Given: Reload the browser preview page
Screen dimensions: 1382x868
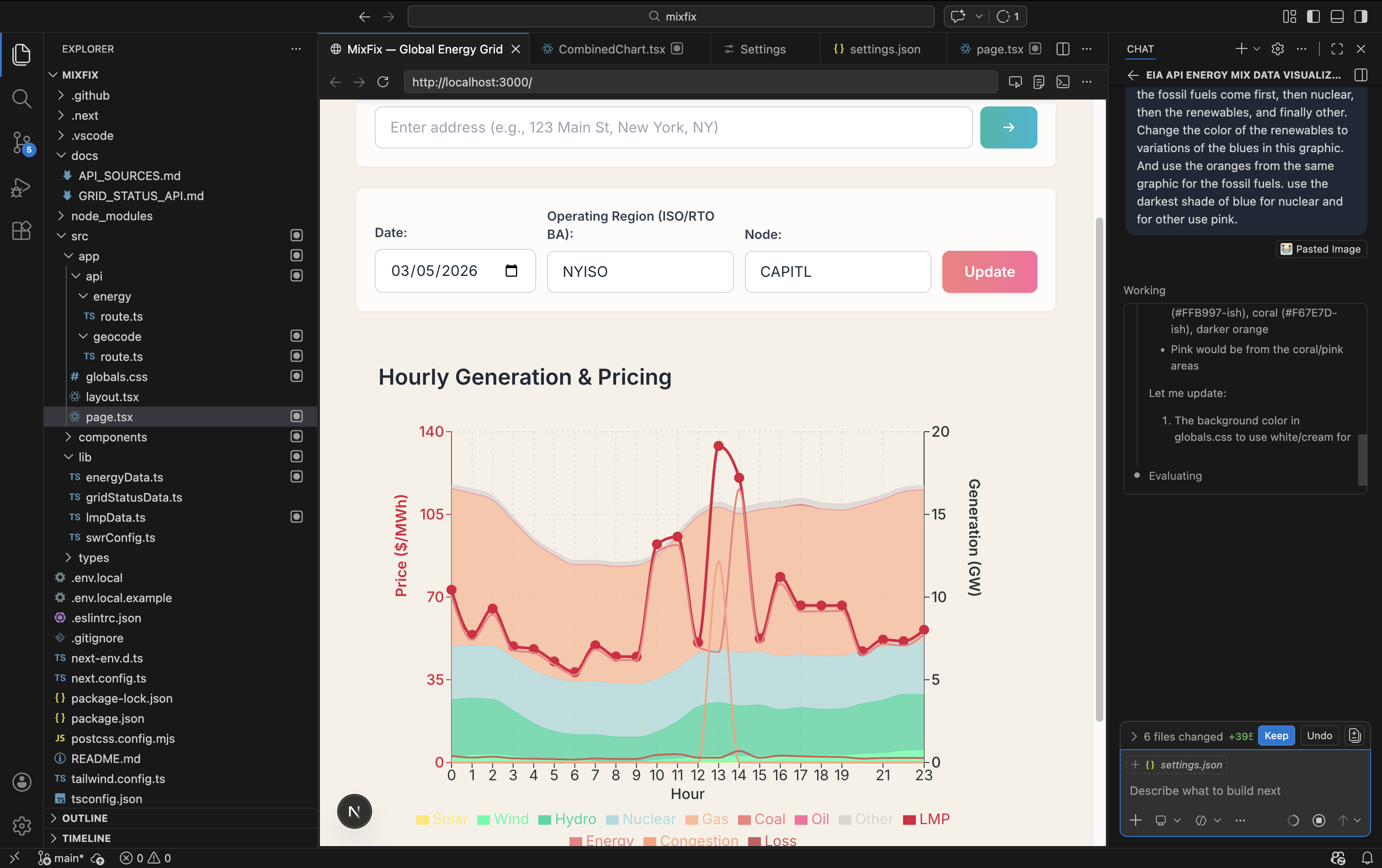Looking at the screenshot, I should click(x=383, y=82).
